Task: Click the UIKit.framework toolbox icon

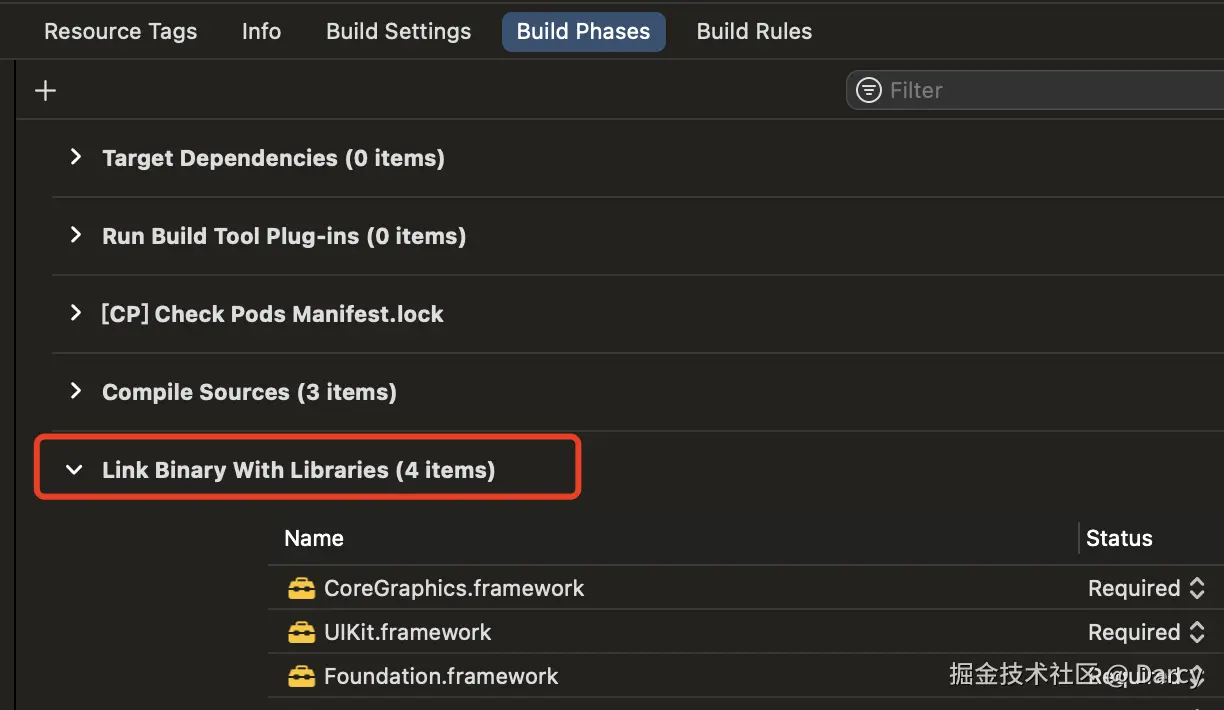Action: coord(301,632)
